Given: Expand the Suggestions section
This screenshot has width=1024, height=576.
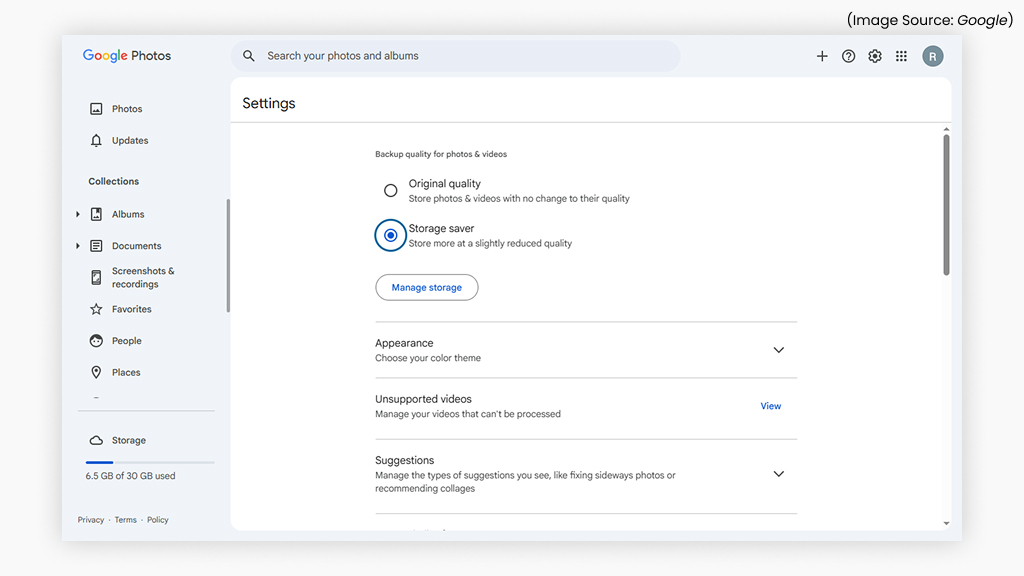Looking at the screenshot, I should tap(778, 473).
